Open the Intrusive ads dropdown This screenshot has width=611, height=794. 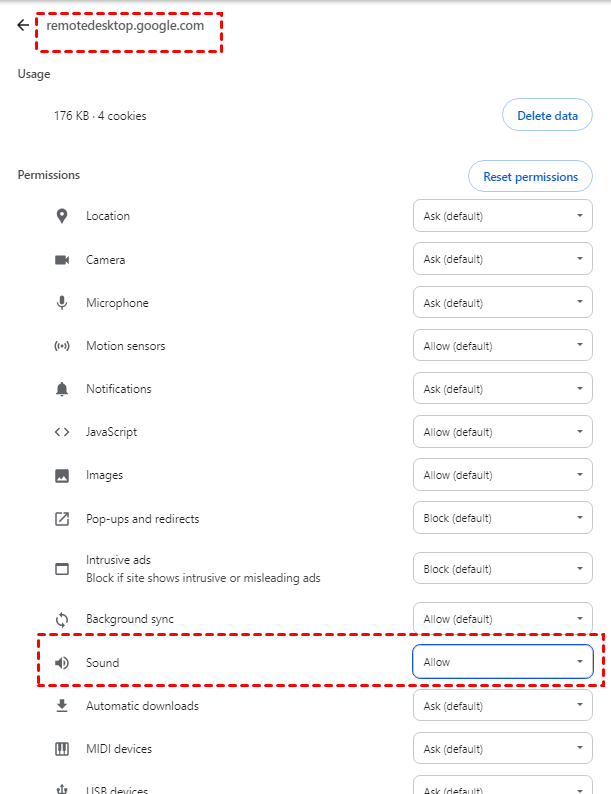coord(502,569)
